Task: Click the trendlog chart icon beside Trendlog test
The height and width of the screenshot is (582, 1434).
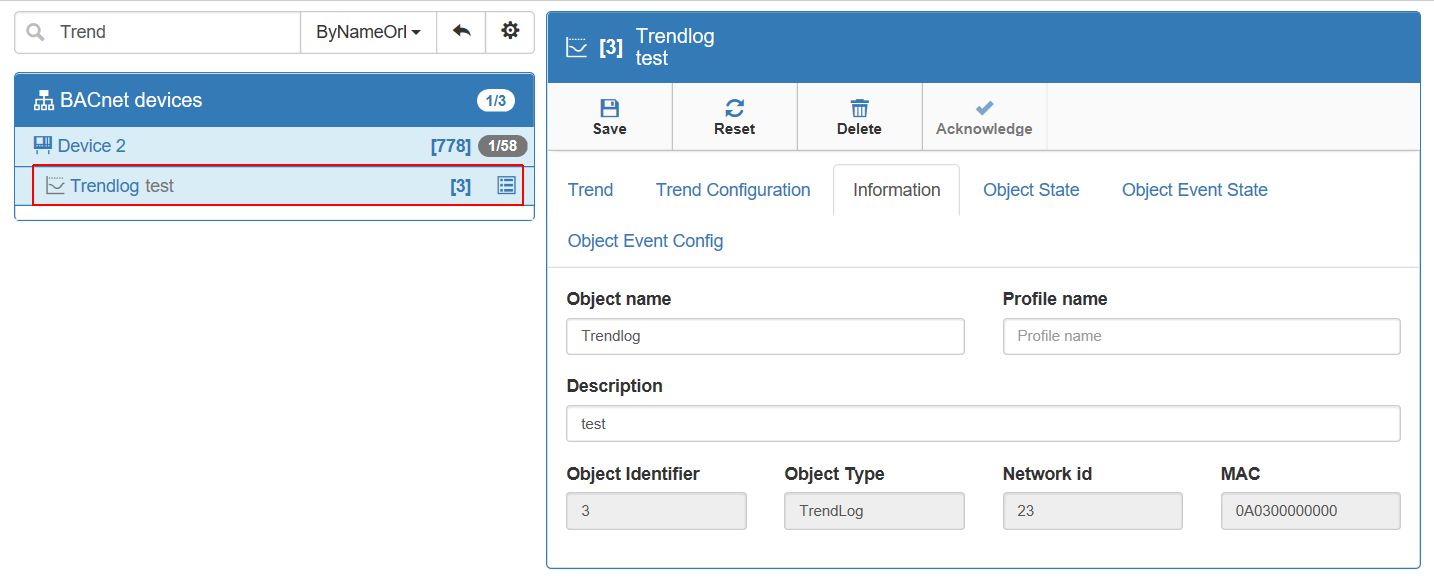Action: (56, 185)
